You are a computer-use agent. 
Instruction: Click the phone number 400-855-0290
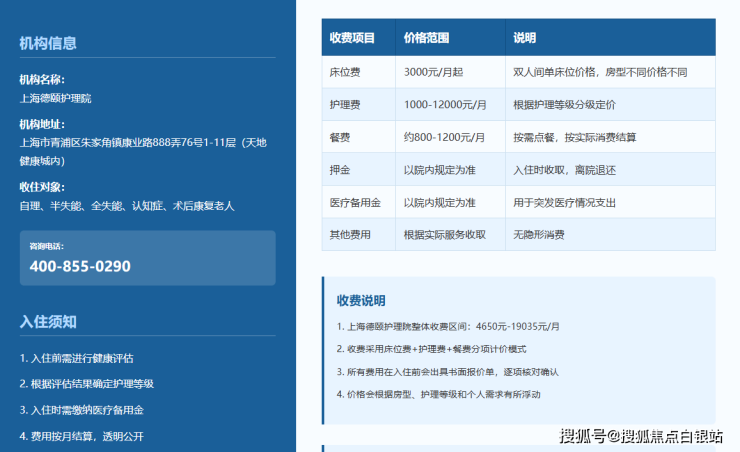80,266
